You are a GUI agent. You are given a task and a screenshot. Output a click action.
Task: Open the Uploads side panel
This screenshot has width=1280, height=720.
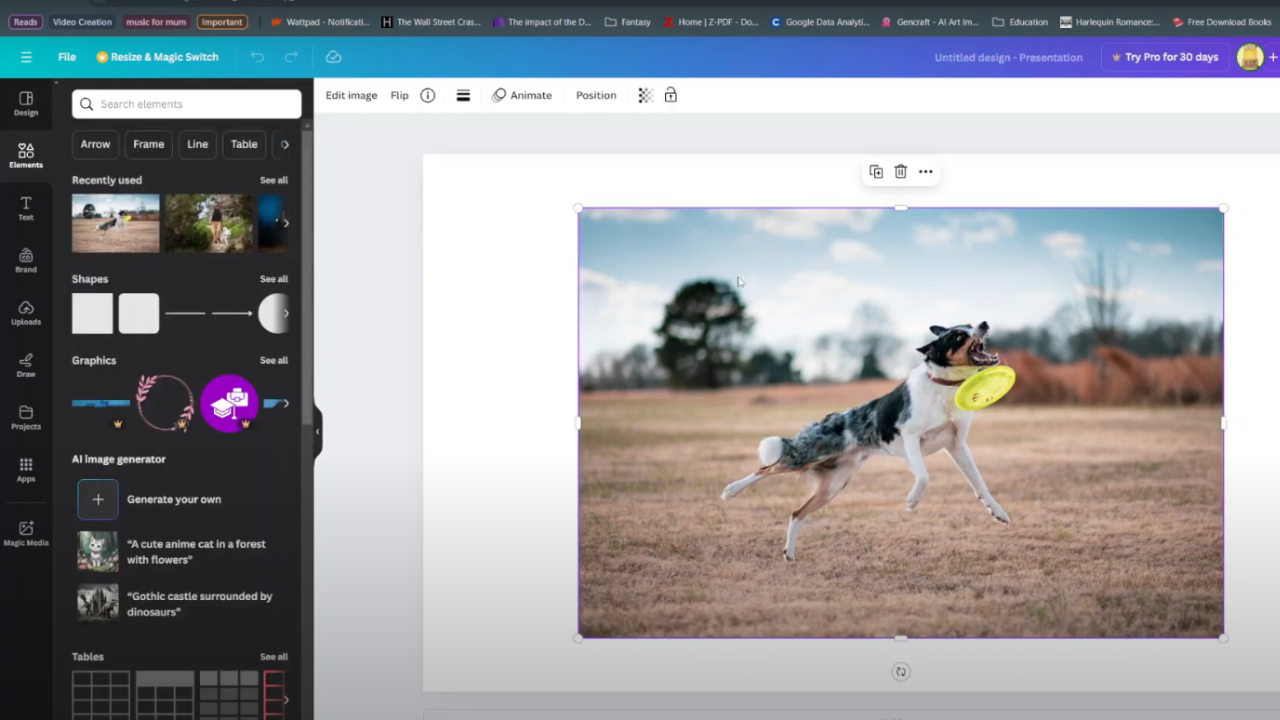(26, 312)
